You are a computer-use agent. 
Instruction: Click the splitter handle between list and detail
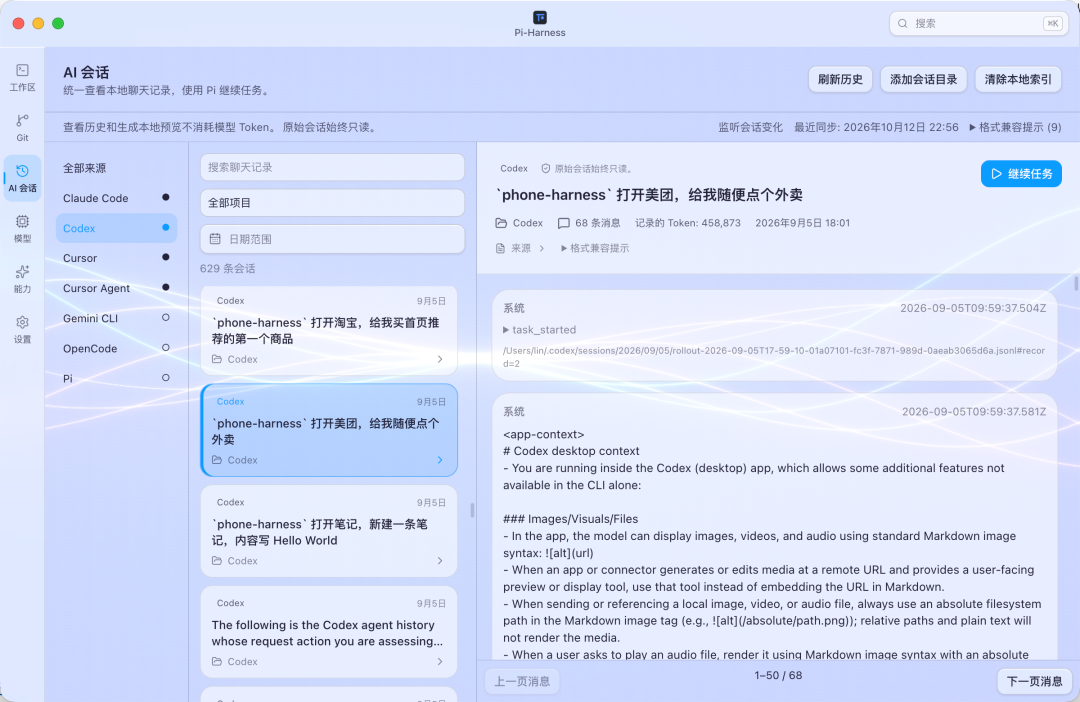(x=472, y=510)
